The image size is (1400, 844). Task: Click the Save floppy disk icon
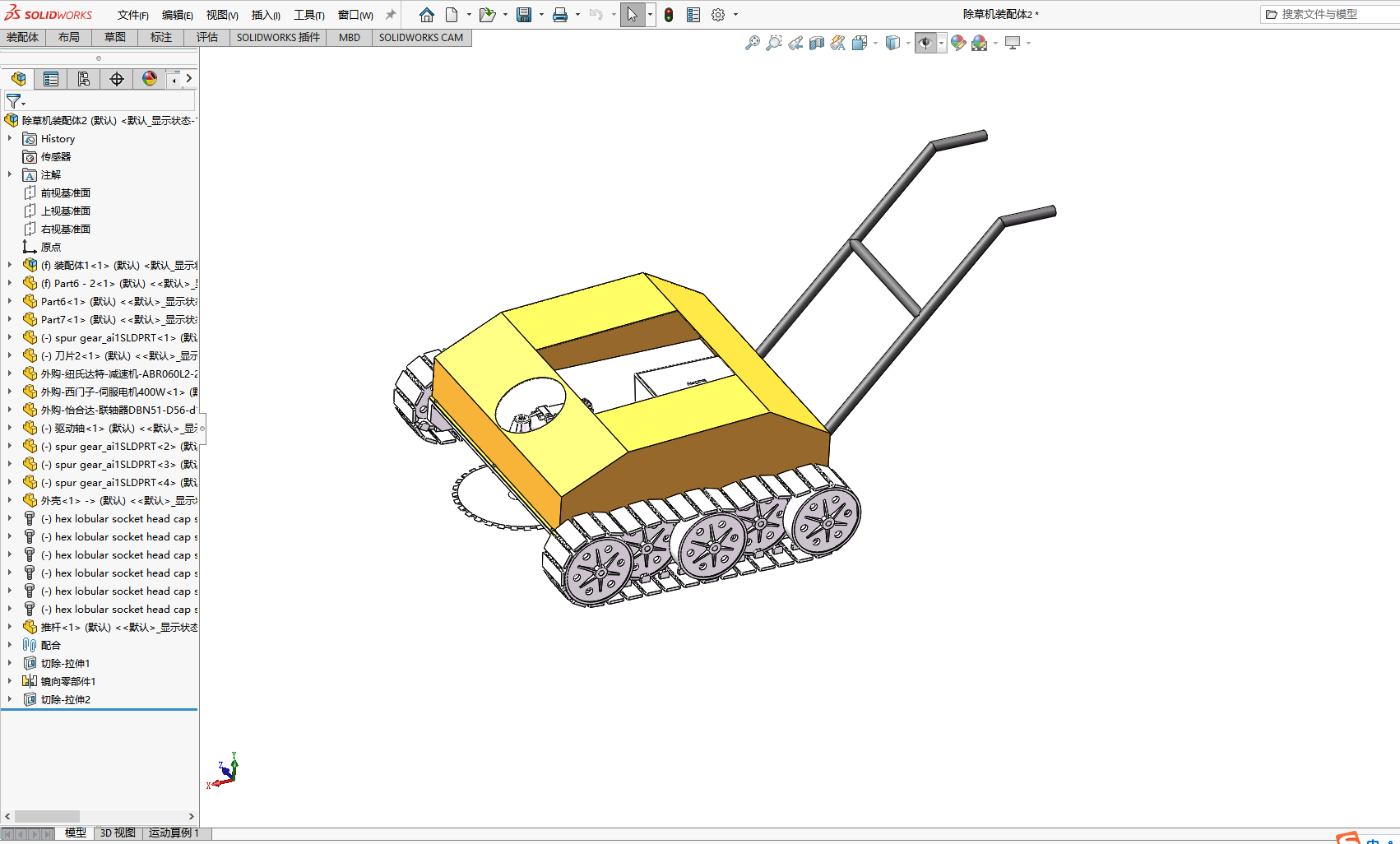(523, 15)
